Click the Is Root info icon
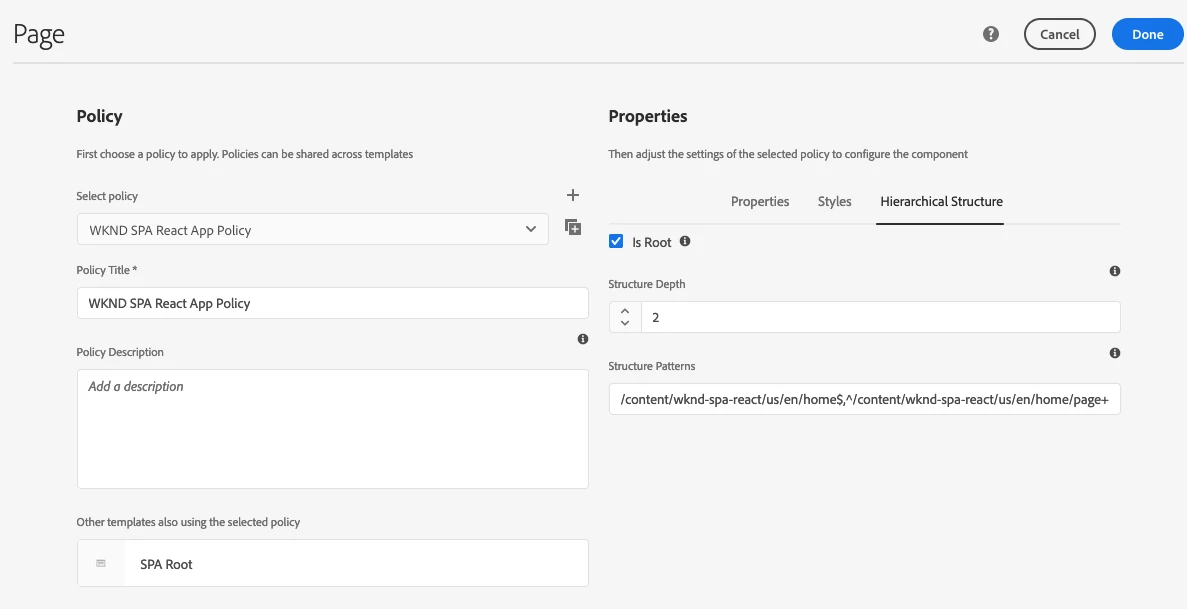 point(685,242)
